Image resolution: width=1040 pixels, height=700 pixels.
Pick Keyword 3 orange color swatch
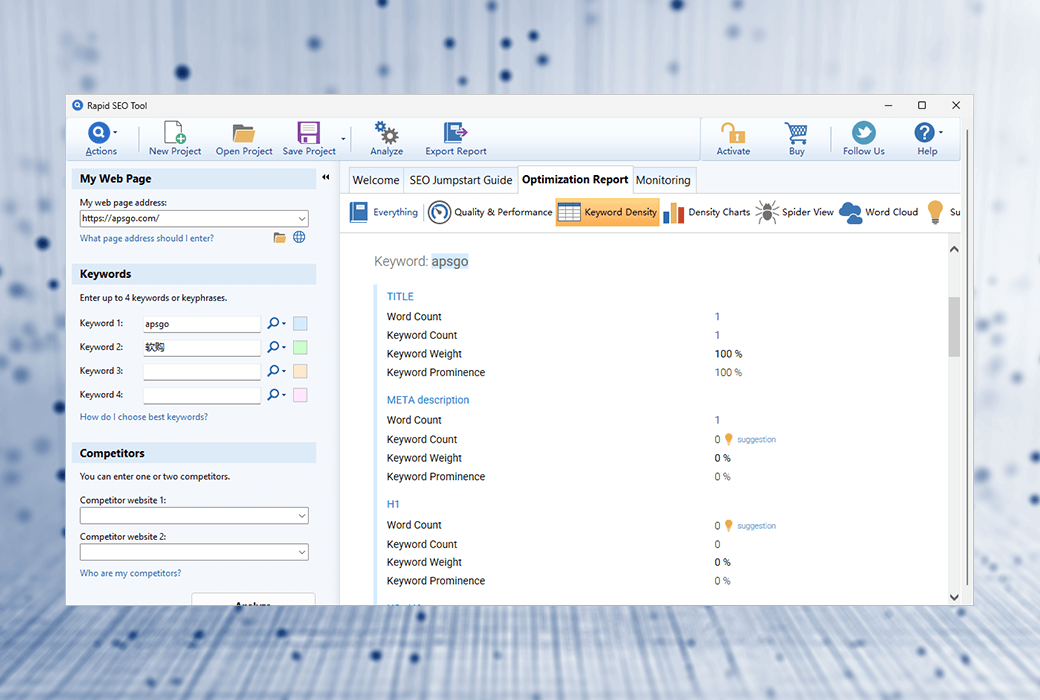coord(300,371)
